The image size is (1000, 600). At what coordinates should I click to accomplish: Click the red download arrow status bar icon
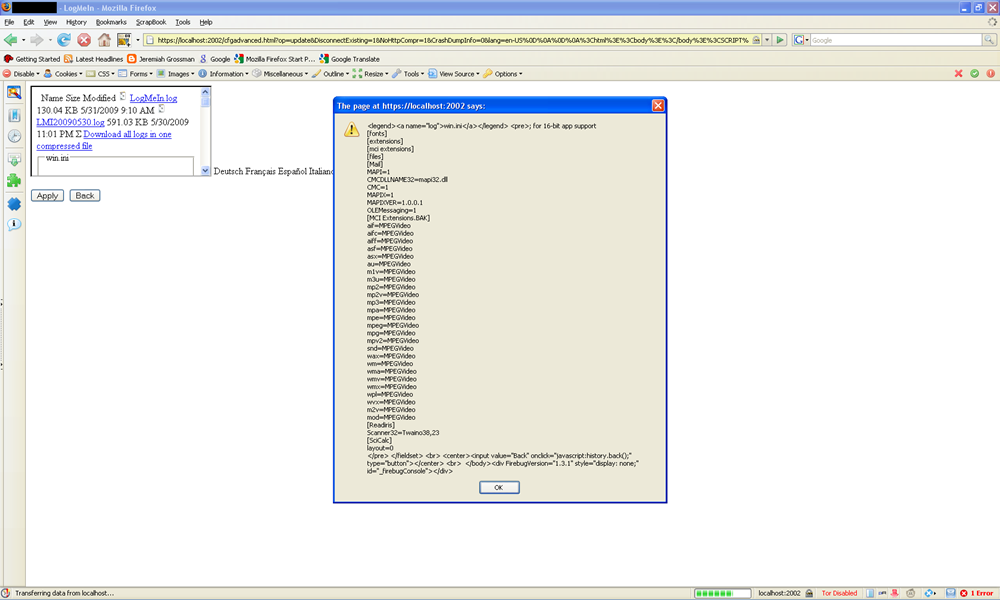point(895,593)
